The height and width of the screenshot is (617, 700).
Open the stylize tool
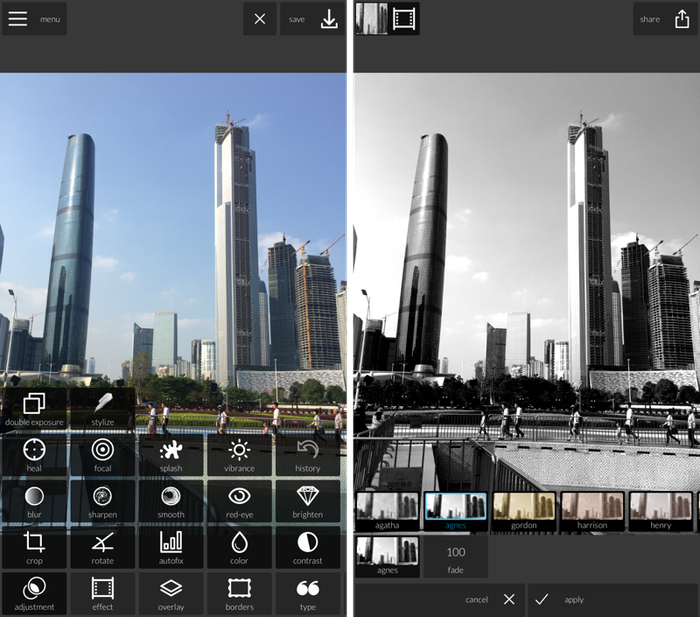tap(103, 409)
